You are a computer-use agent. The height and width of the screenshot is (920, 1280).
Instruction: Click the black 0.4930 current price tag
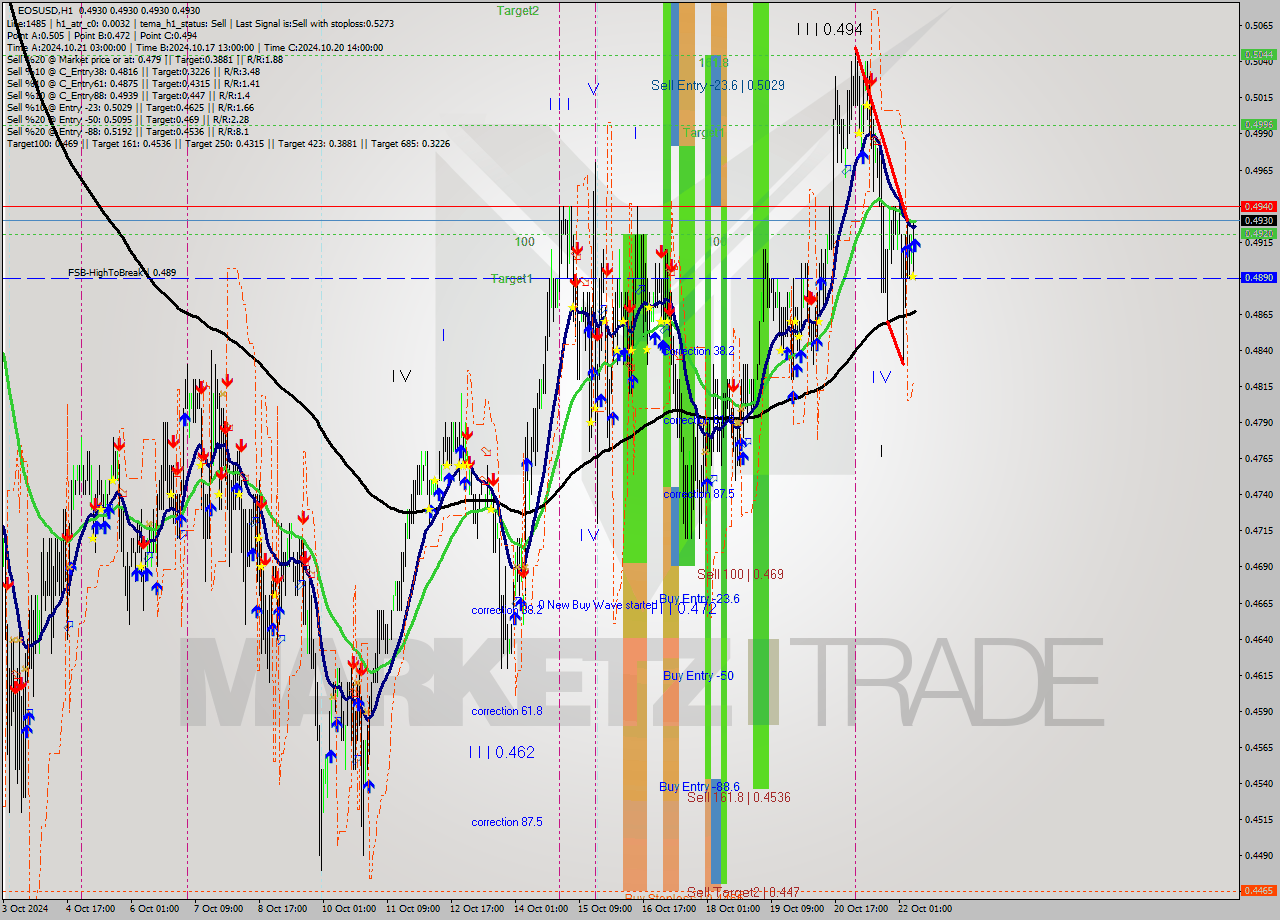tap(1257, 220)
